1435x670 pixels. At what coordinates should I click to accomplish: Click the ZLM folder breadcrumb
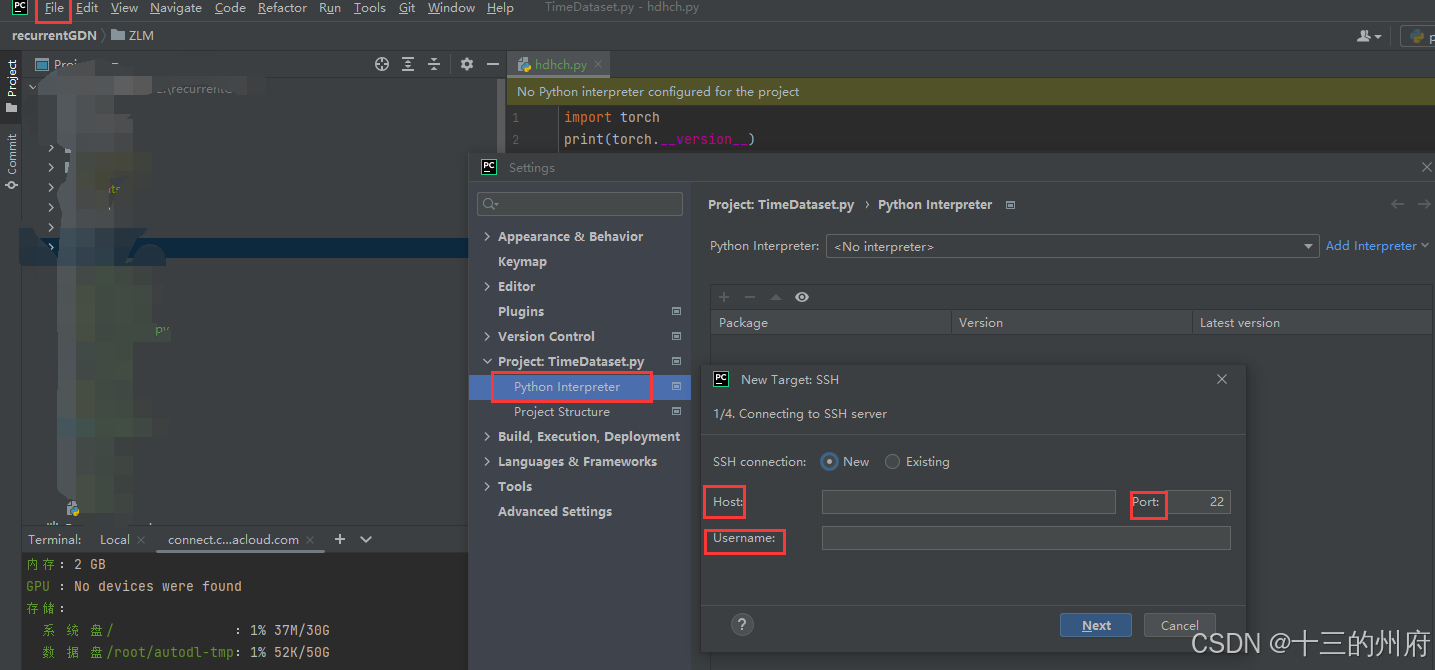pos(133,35)
